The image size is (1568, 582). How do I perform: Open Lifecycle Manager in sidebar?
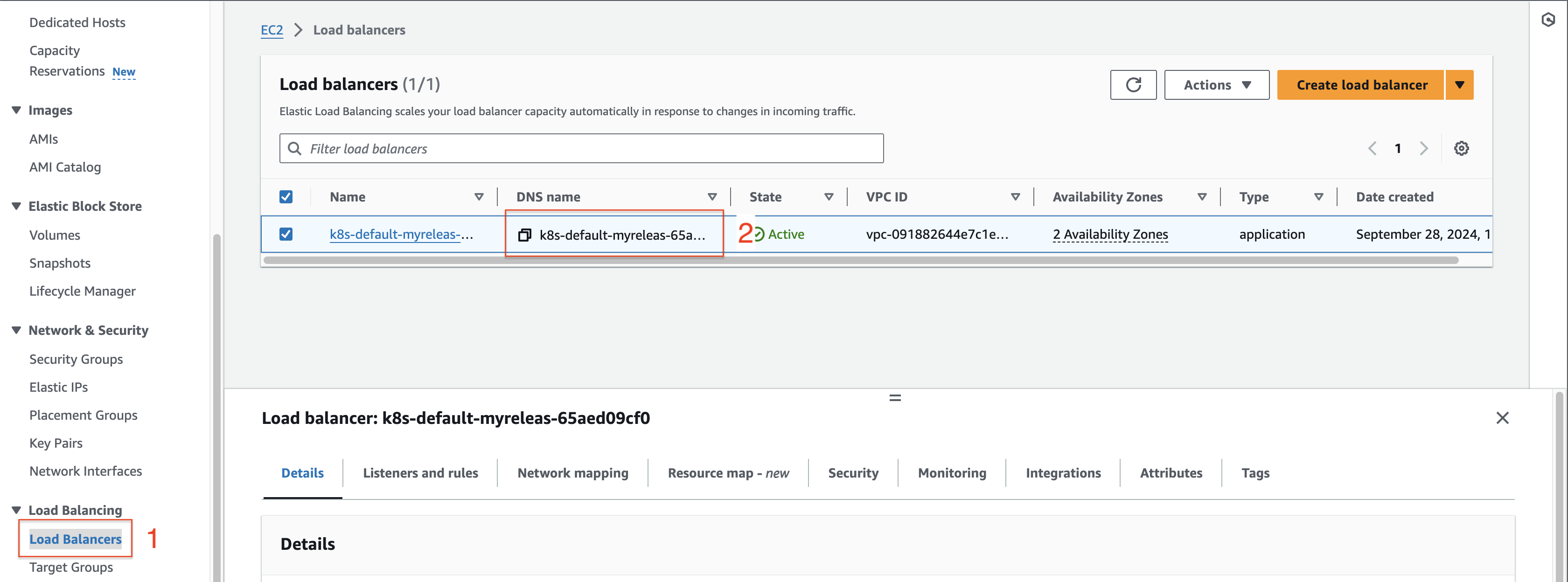[82, 291]
